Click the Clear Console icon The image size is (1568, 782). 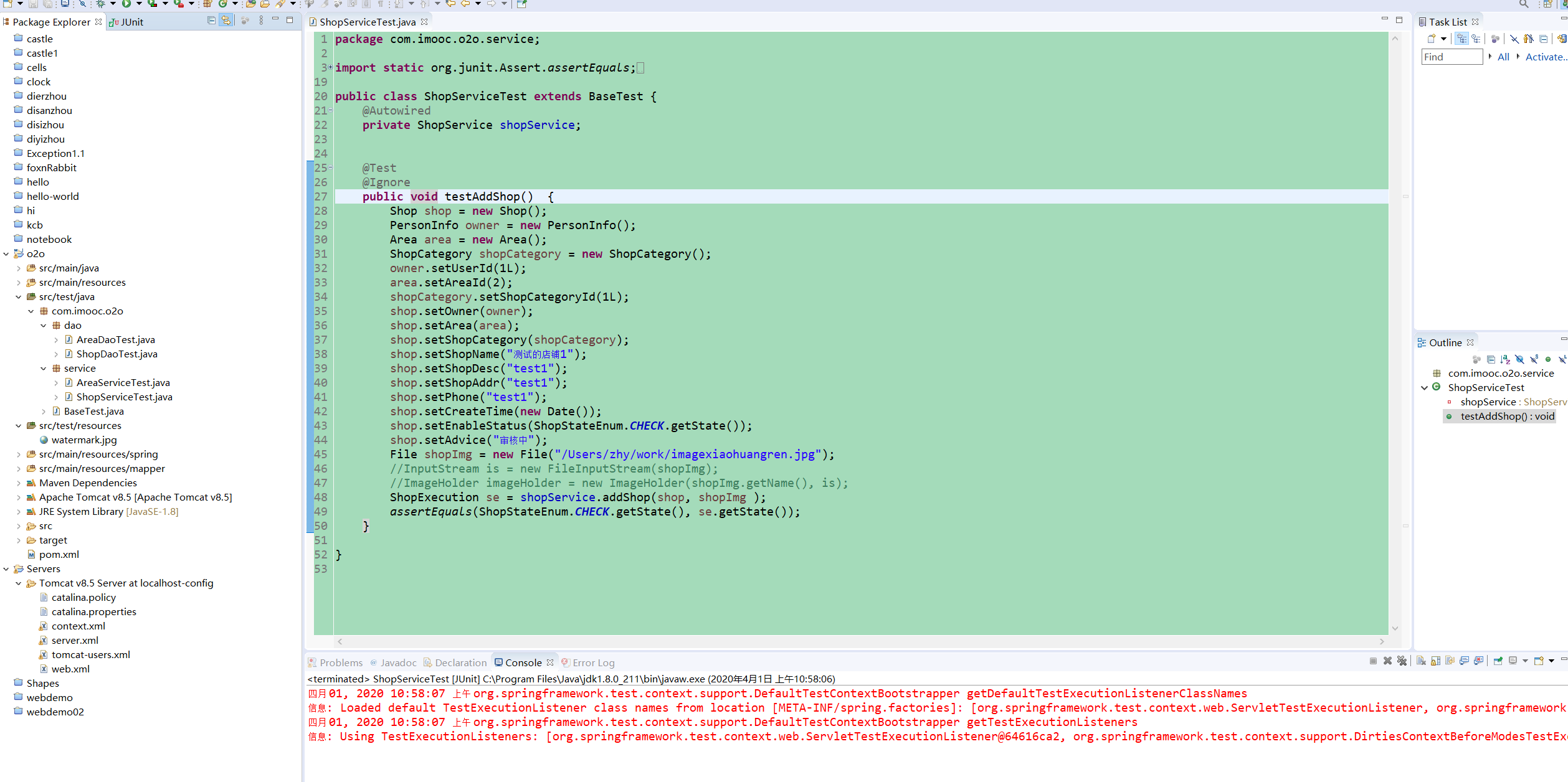(x=1421, y=661)
